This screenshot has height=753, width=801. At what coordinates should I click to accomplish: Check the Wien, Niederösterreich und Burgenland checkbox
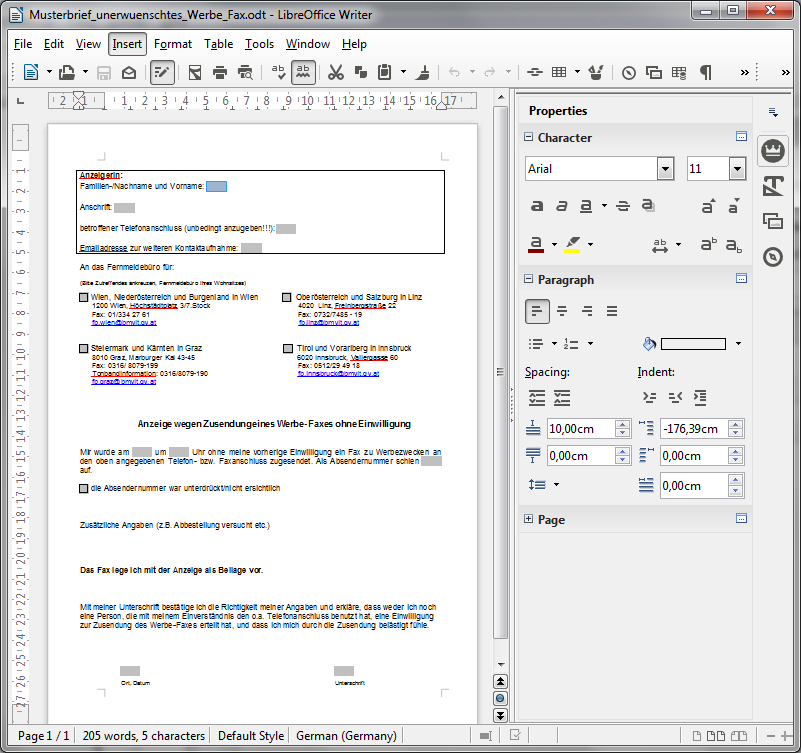point(84,298)
